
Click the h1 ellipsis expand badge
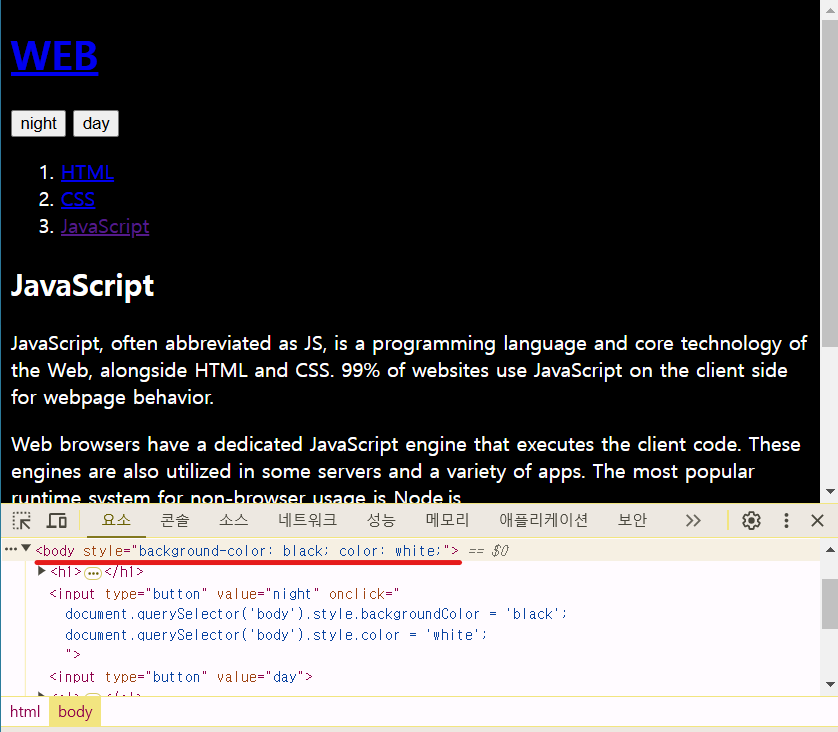point(93,573)
